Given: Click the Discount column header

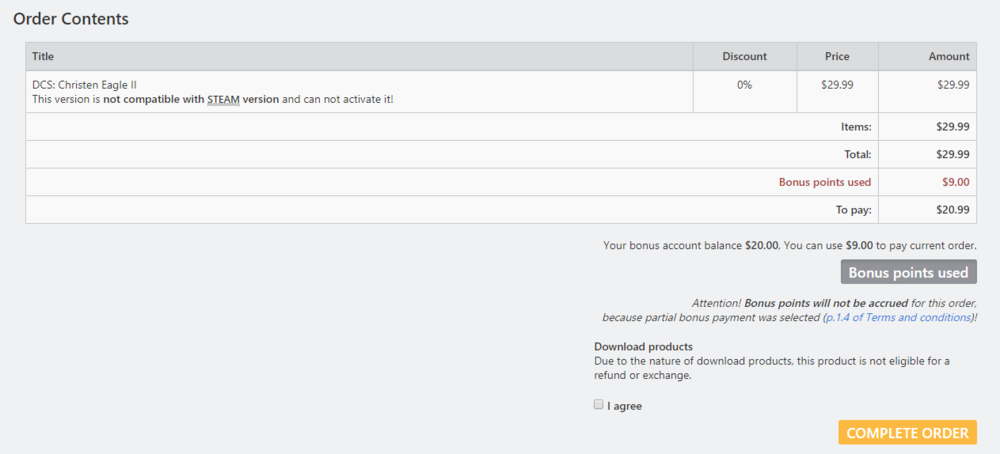Looking at the screenshot, I should [744, 57].
